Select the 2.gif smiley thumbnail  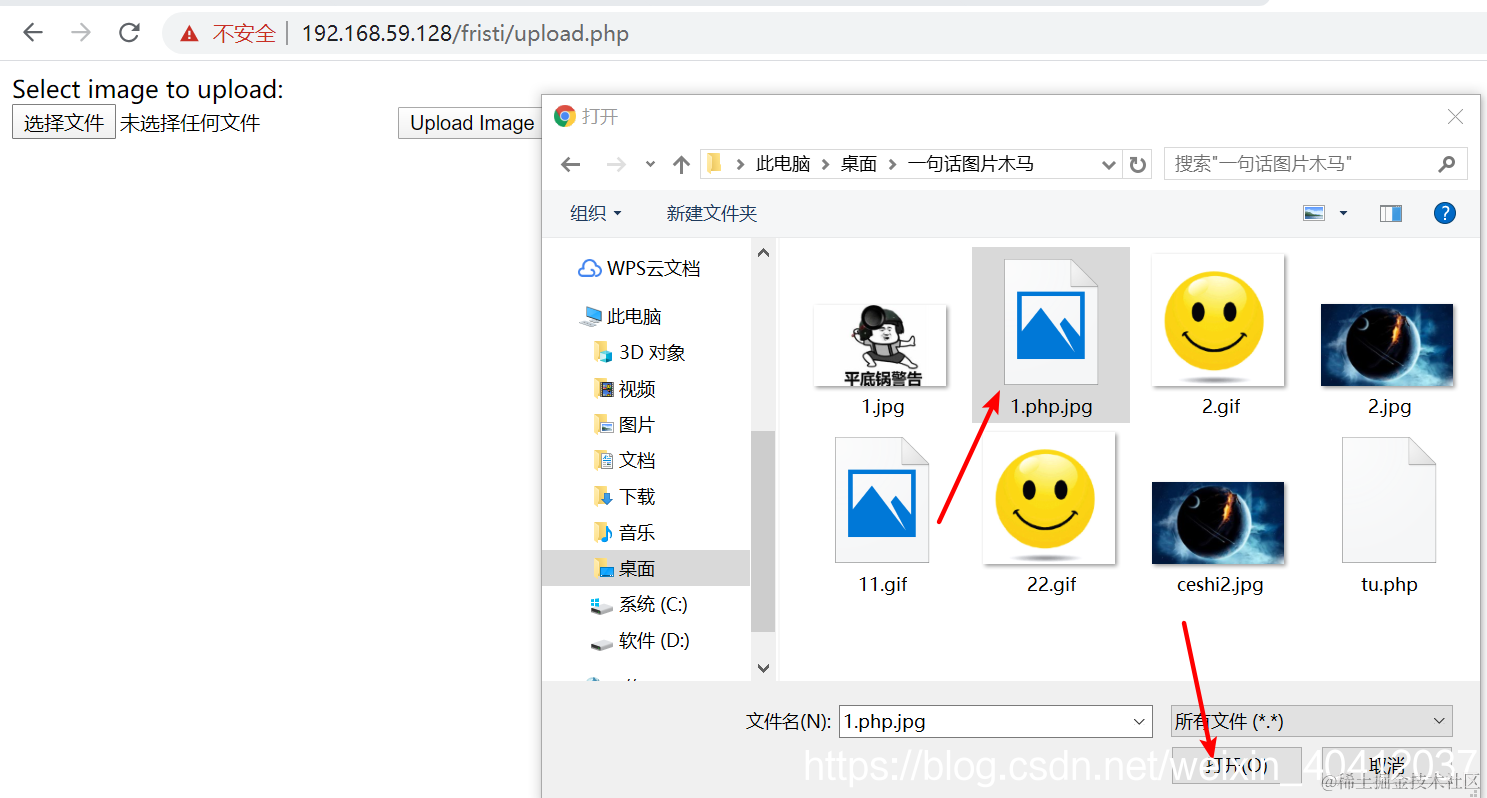[x=1217, y=320]
